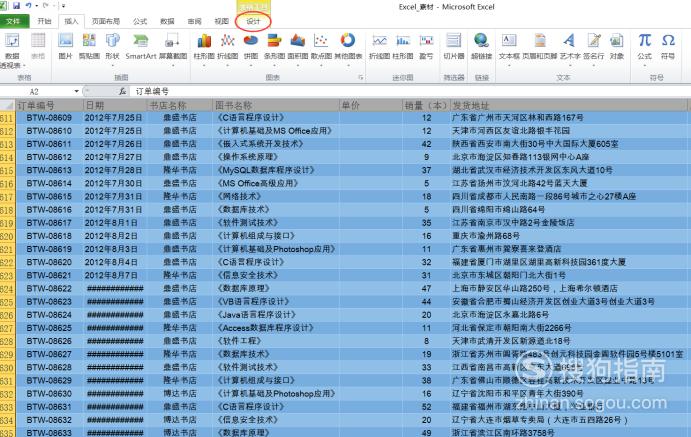
Task: Open the Charts group dialog launcher
Action: (x=360, y=77)
